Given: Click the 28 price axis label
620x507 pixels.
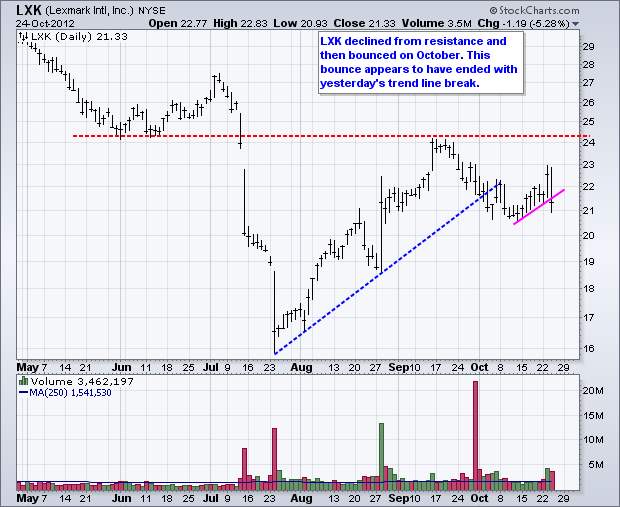Looking at the screenshot, I should pyautogui.click(x=588, y=64).
